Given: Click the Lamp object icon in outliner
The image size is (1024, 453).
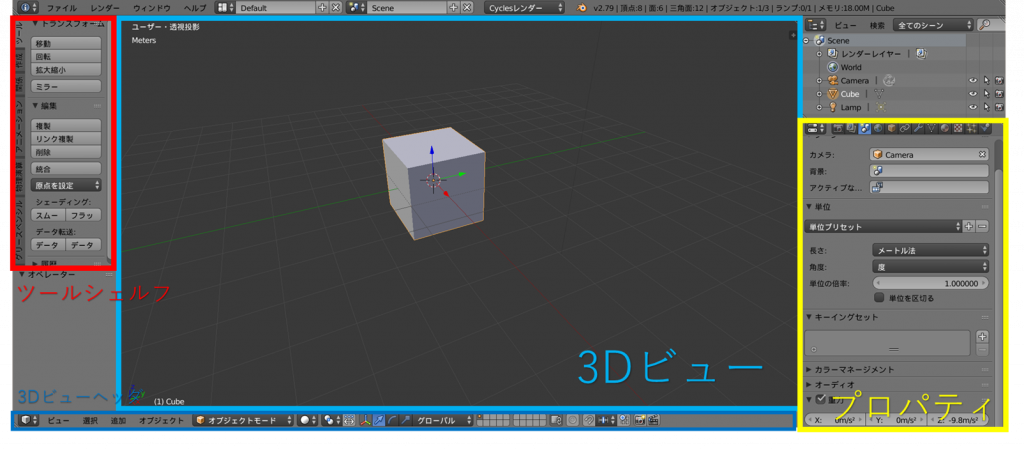Looking at the screenshot, I should (832, 107).
